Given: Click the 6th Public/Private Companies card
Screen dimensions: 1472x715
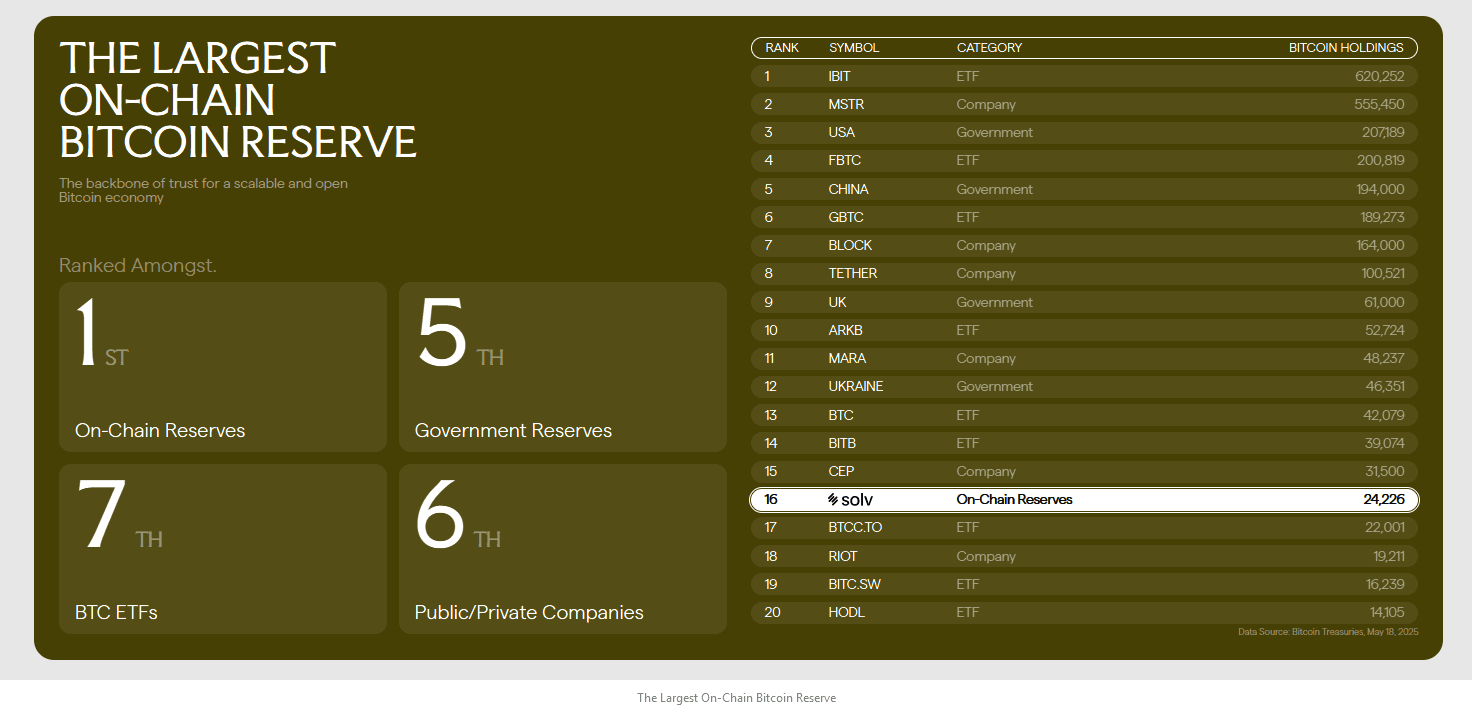Looking at the screenshot, I should (563, 549).
